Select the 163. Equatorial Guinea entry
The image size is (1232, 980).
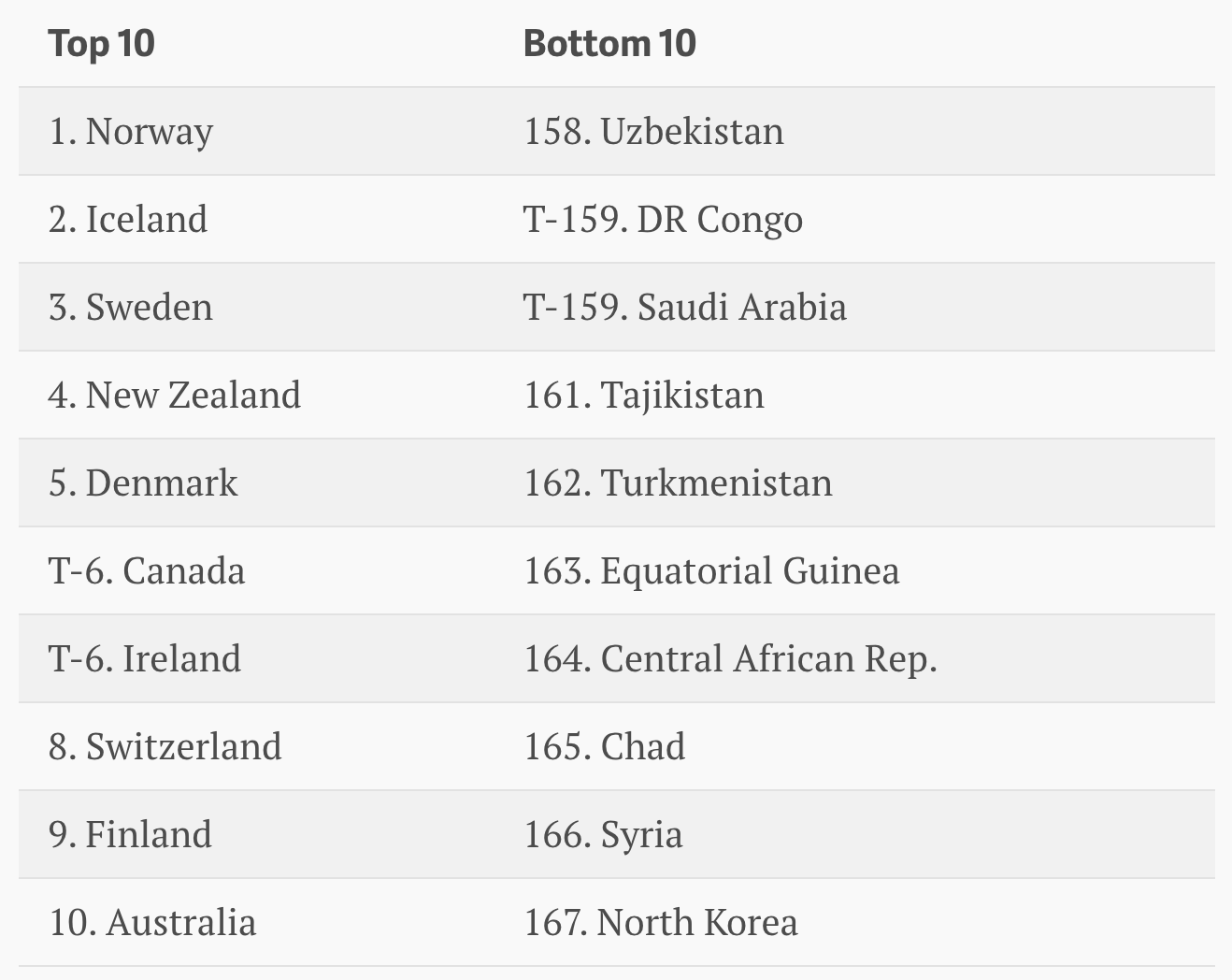711,571
